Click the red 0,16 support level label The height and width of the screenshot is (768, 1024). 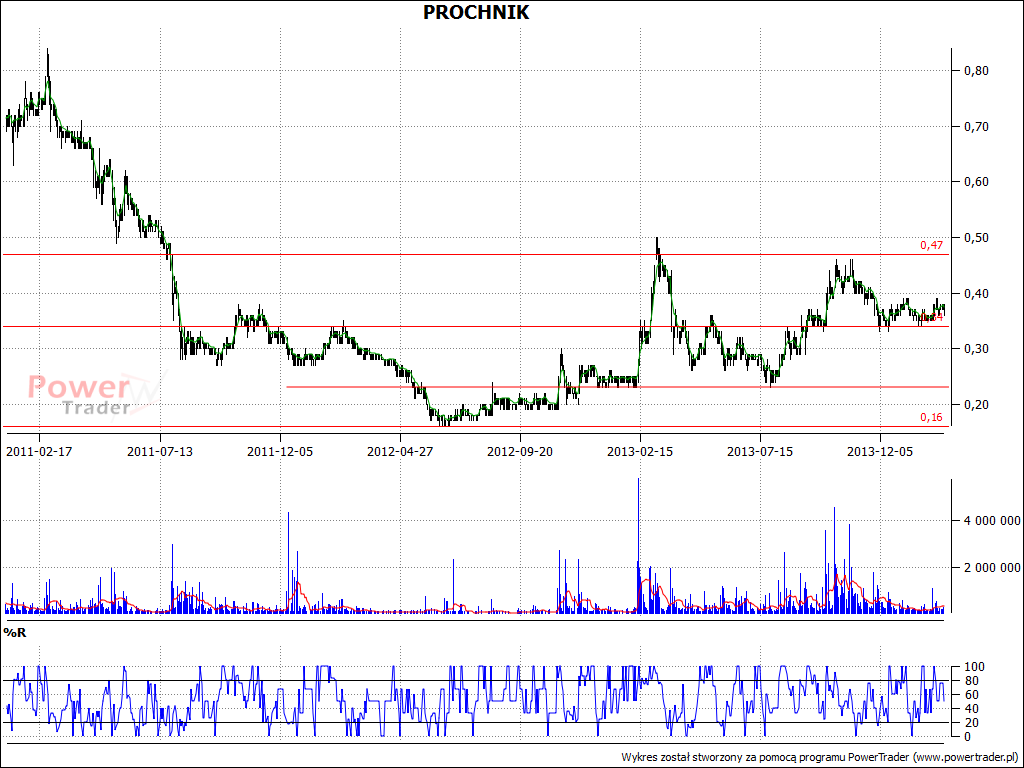click(932, 417)
